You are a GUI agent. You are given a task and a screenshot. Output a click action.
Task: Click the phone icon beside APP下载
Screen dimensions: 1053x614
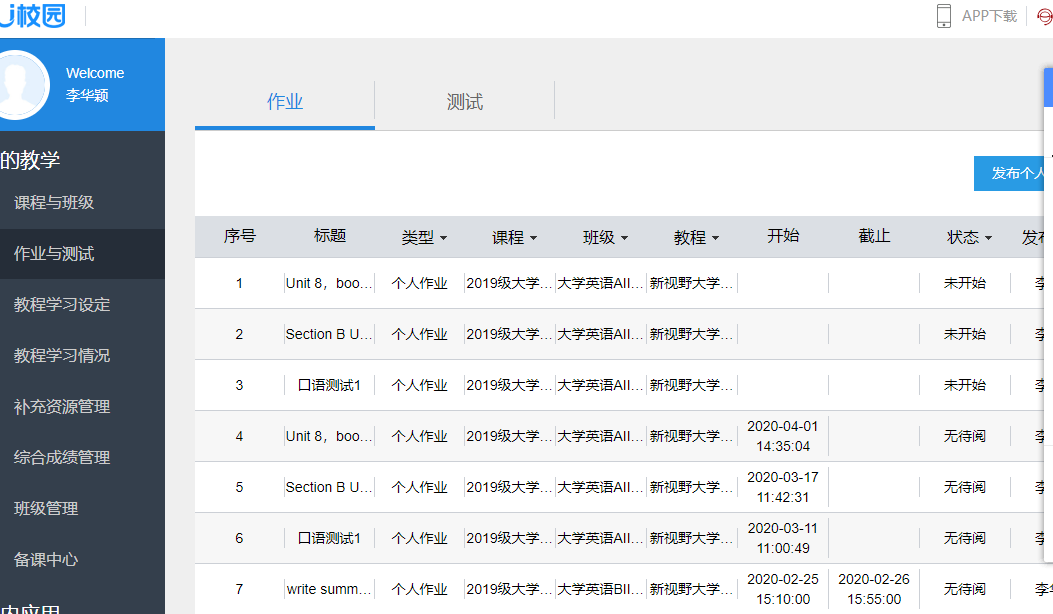[x=943, y=16]
